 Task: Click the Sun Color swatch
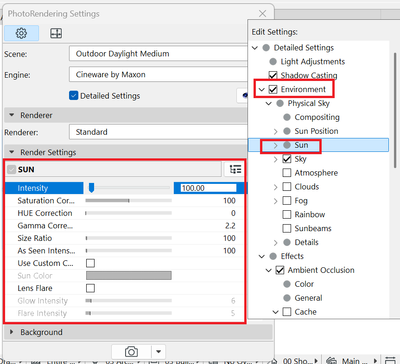click(129, 275)
